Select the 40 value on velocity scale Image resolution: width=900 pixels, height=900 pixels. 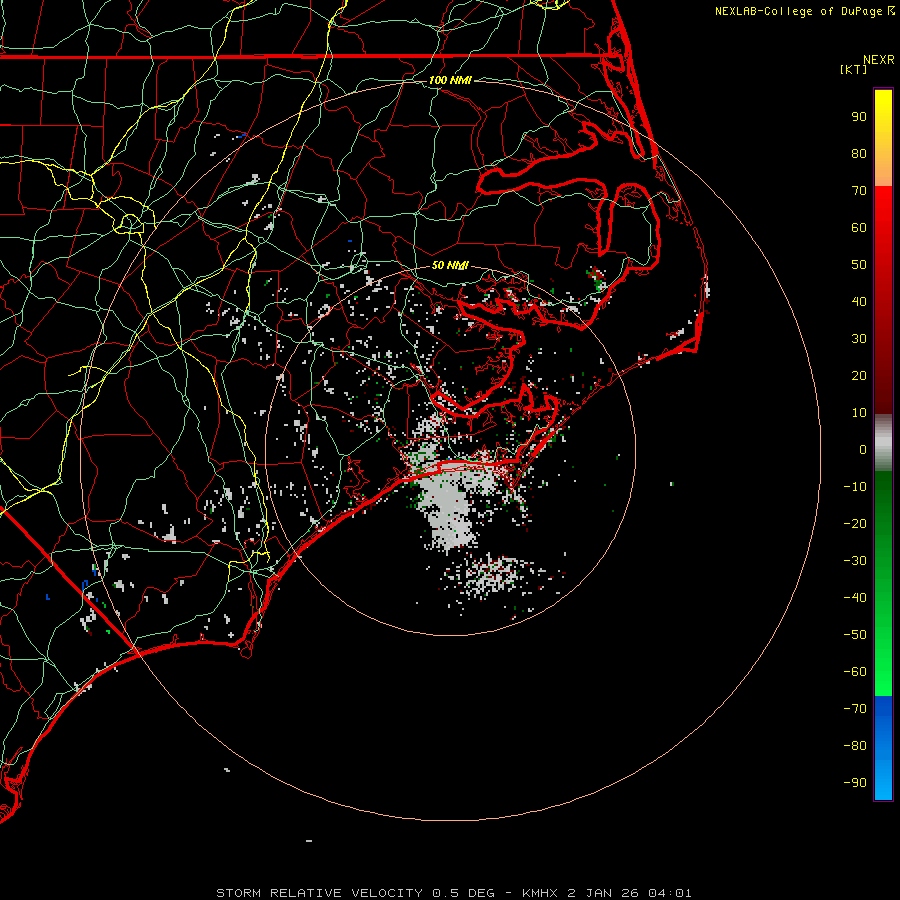click(x=859, y=302)
